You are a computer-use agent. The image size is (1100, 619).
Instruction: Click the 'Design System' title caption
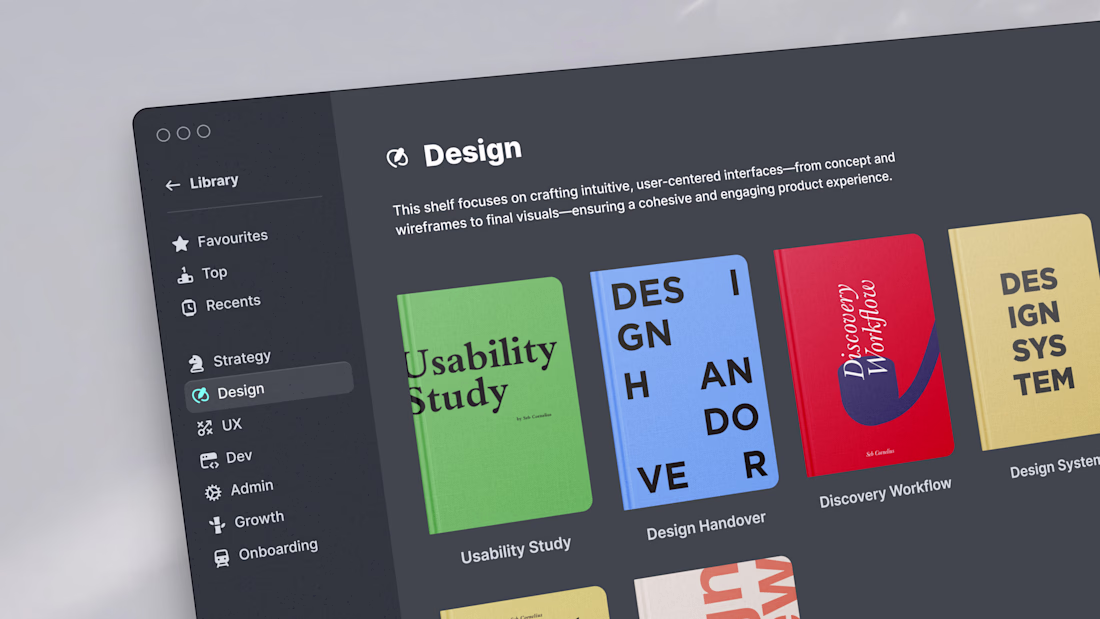pyautogui.click(x=1054, y=467)
